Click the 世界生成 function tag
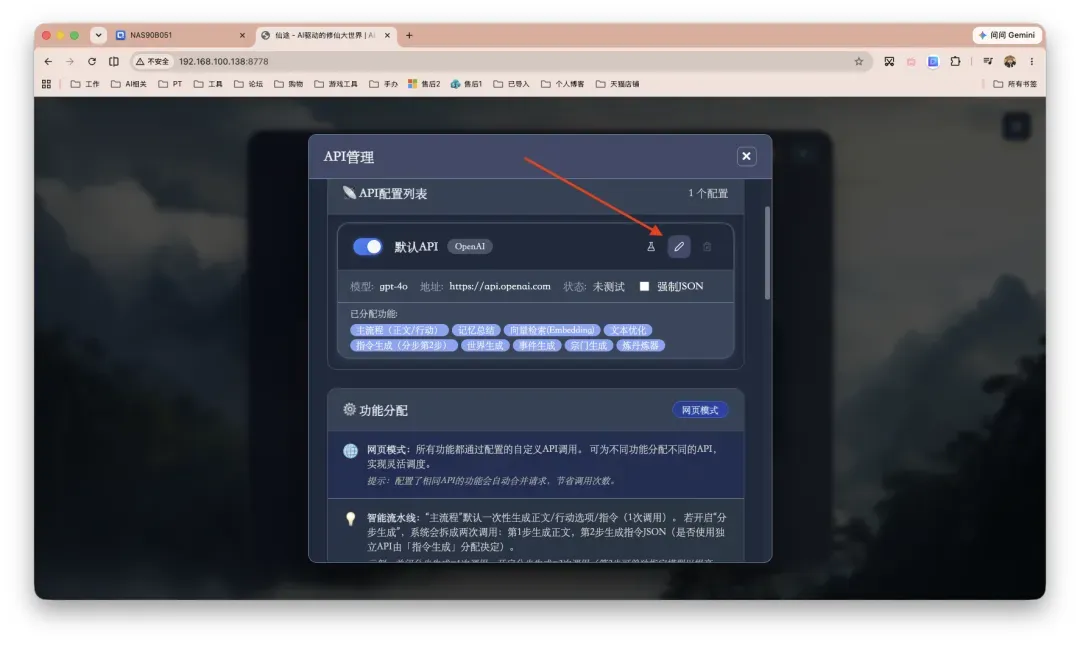The height and width of the screenshot is (645, 1080). click(x=485, y=345)
